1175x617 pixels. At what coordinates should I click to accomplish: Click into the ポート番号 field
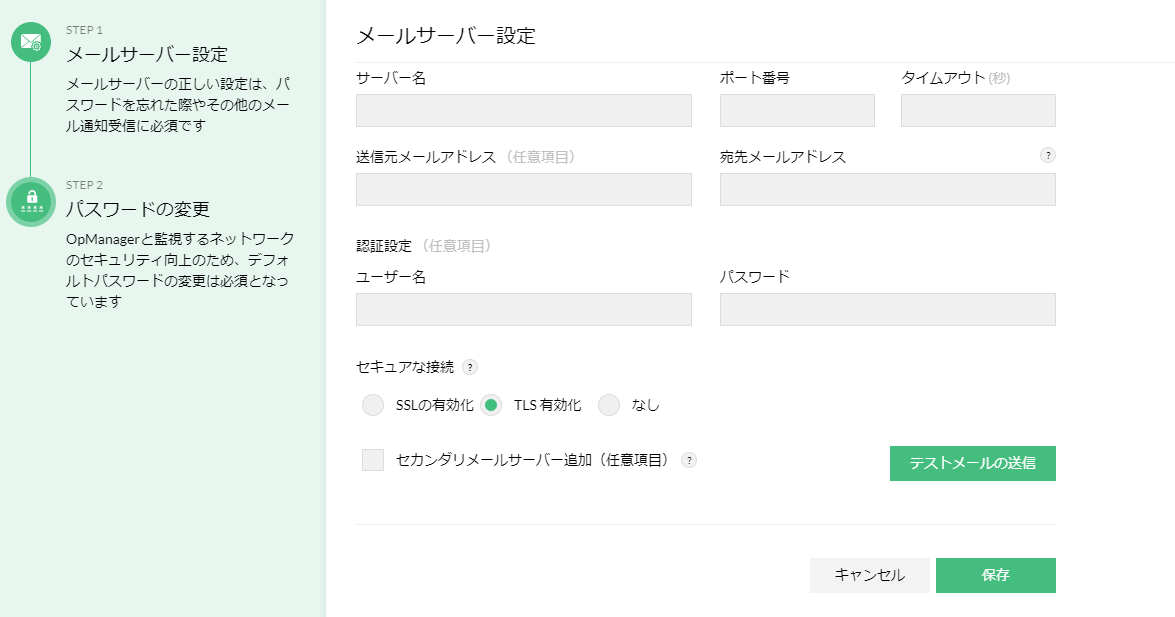coord(797,111)
